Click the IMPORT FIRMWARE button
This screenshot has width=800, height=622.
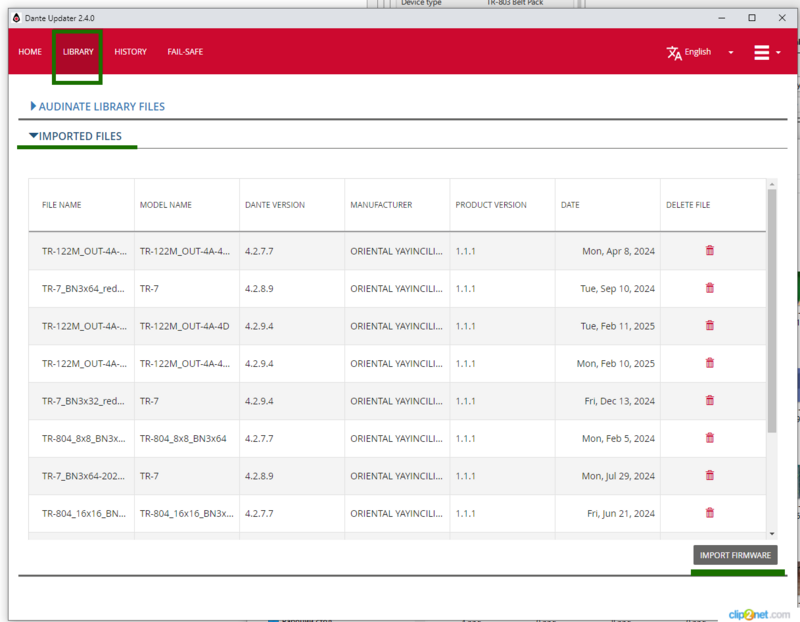click(737, 555)
